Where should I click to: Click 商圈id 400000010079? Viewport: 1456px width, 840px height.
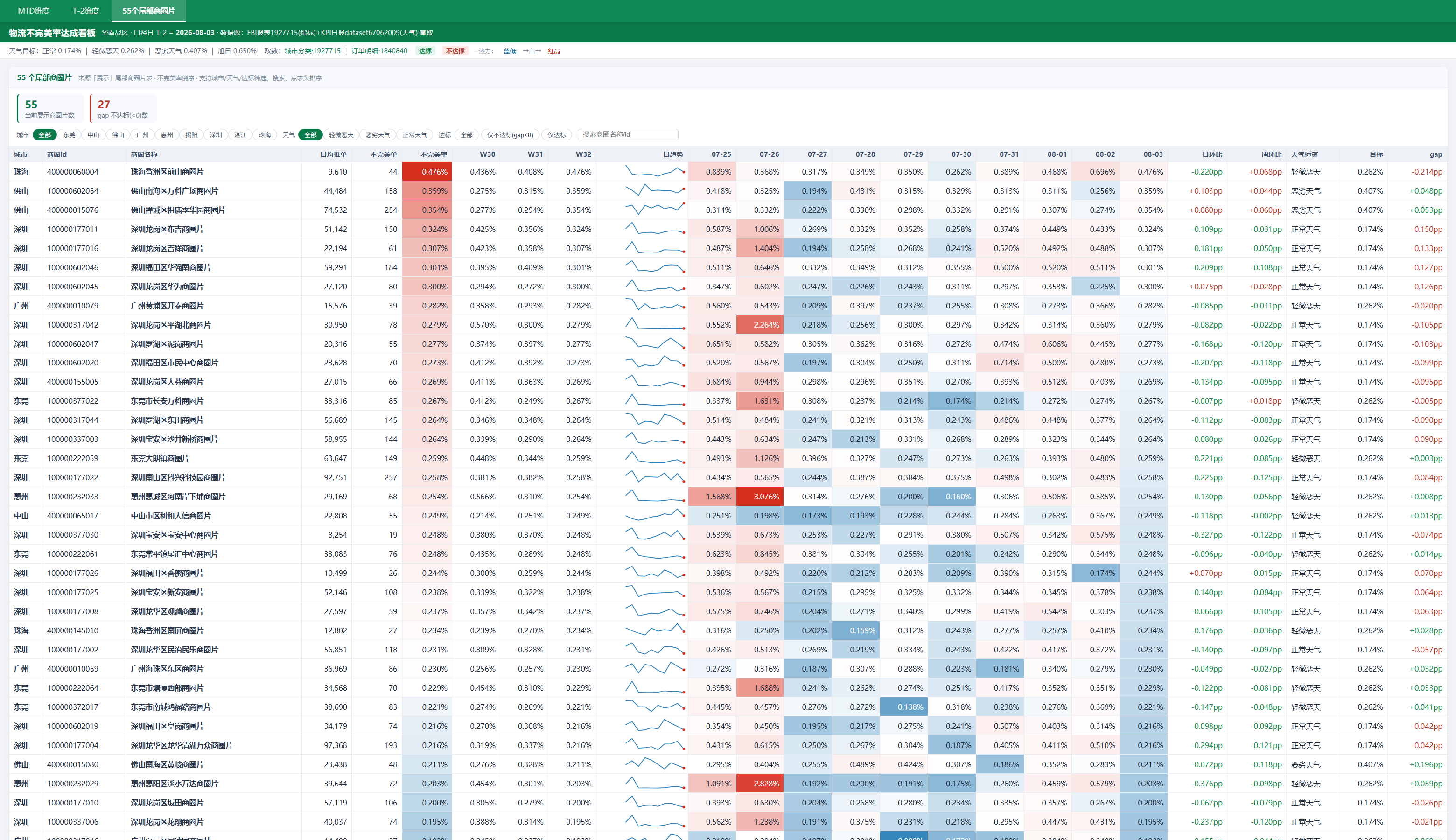pyautogui.click(x=73, y=306)
